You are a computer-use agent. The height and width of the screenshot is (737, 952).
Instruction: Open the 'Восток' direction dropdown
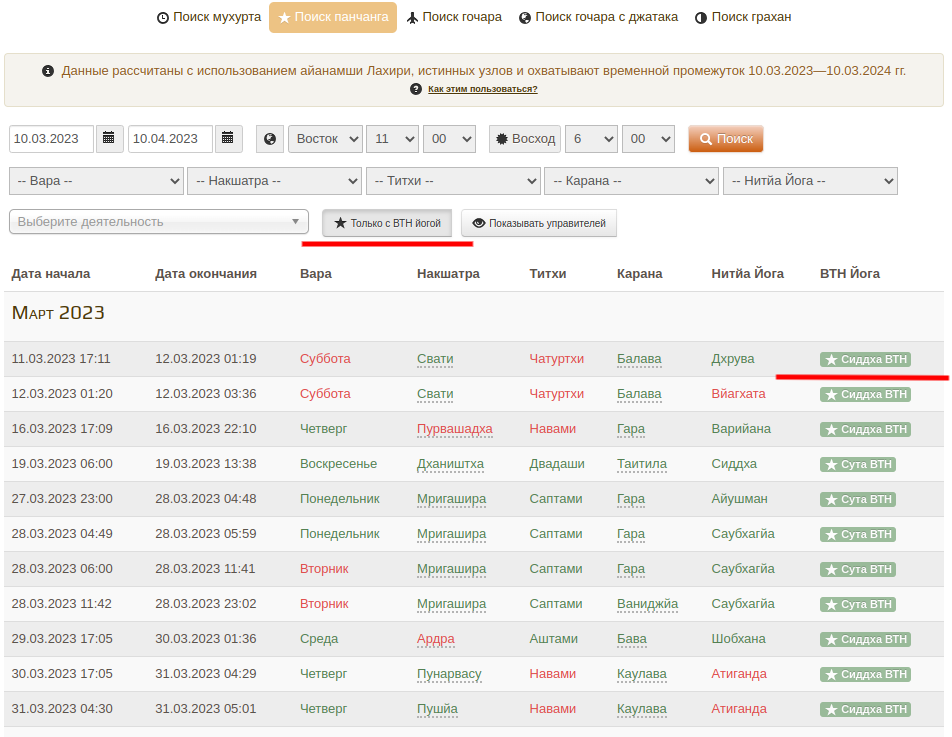point(325,138)
